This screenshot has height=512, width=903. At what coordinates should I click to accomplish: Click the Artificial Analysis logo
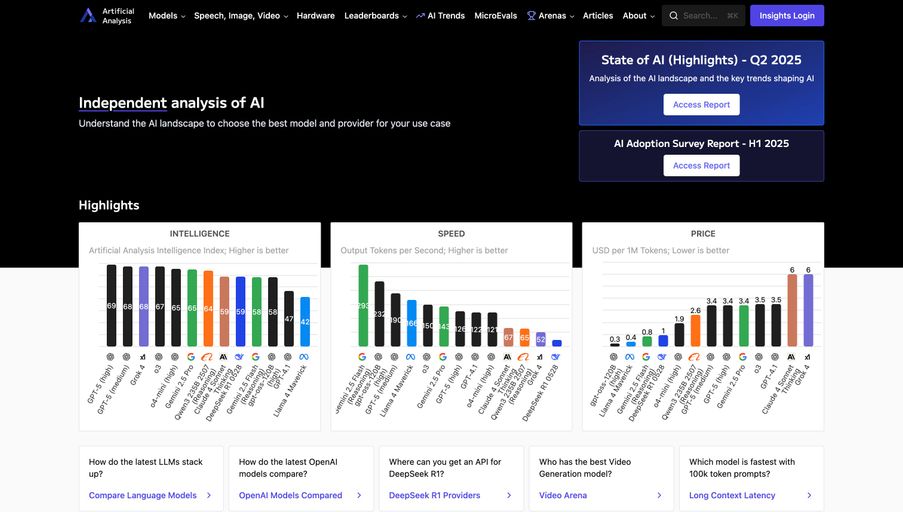[88, 15]
